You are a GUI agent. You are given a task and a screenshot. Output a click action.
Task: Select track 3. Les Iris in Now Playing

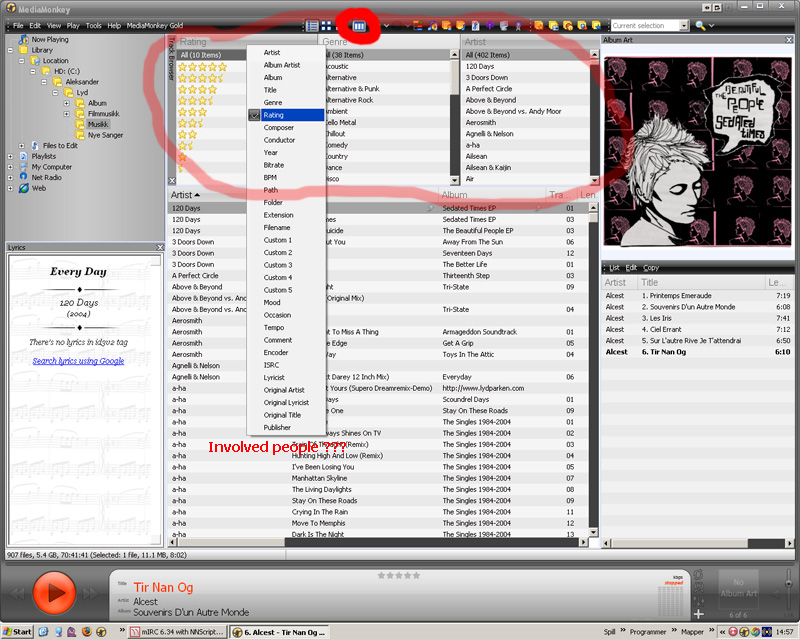[697, 318]
